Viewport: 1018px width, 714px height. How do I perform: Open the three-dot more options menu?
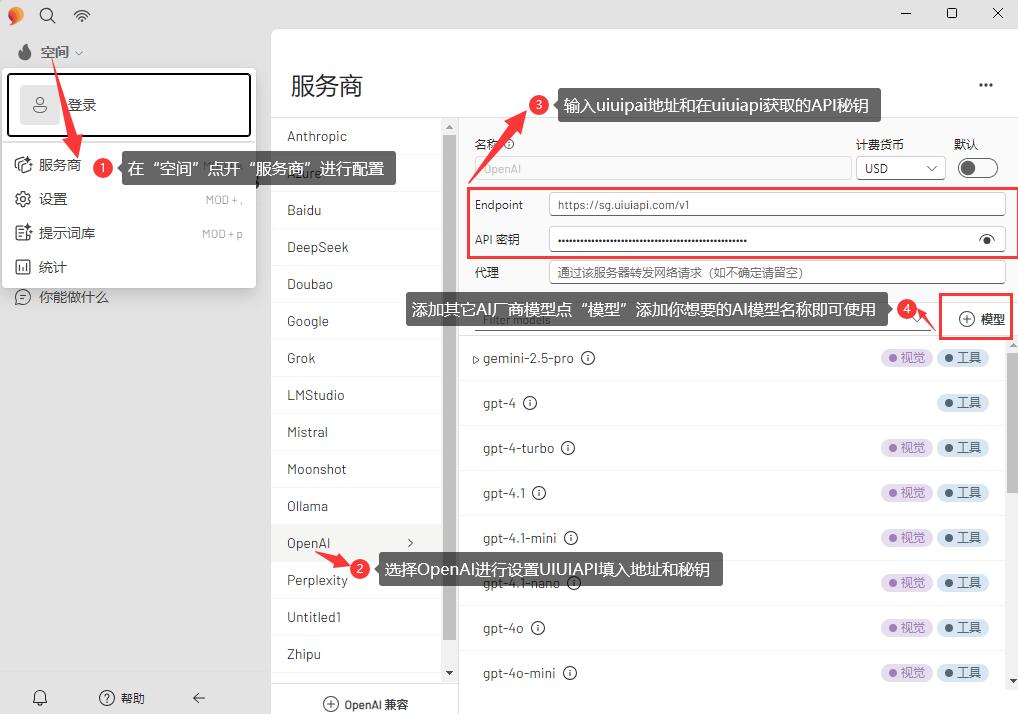click(986, 85)
